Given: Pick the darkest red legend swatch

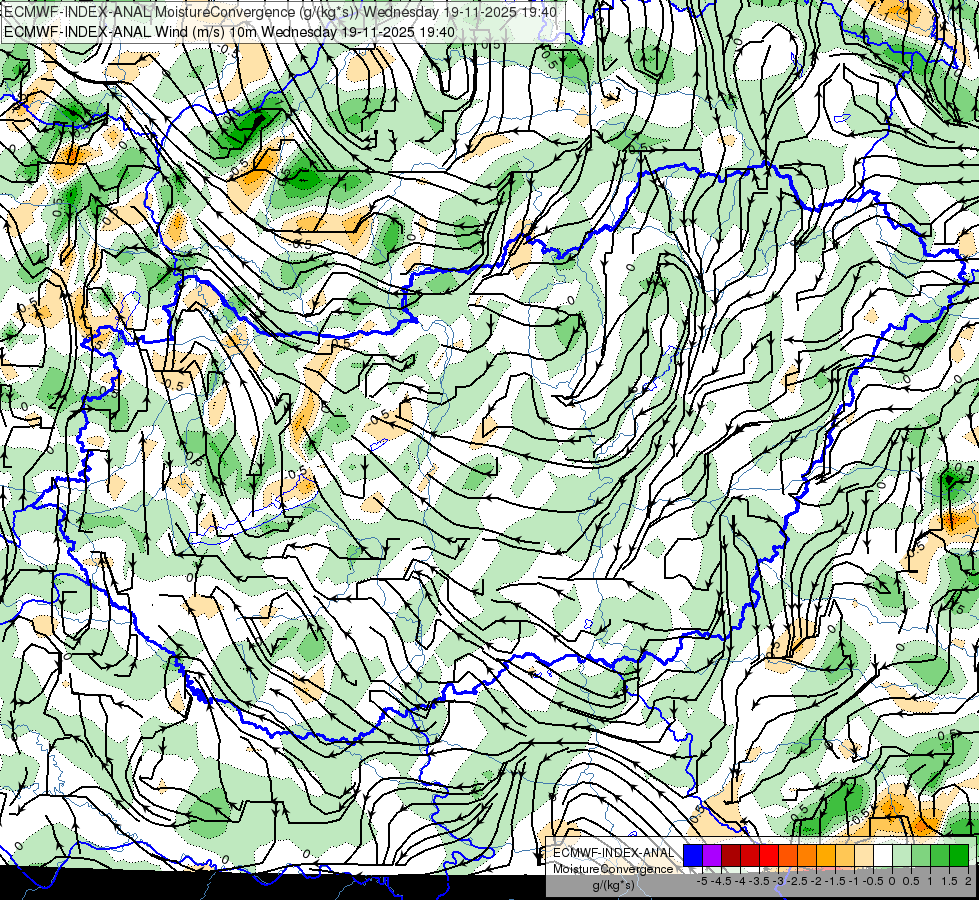Looking at the screenshot, I should (731, 855).
